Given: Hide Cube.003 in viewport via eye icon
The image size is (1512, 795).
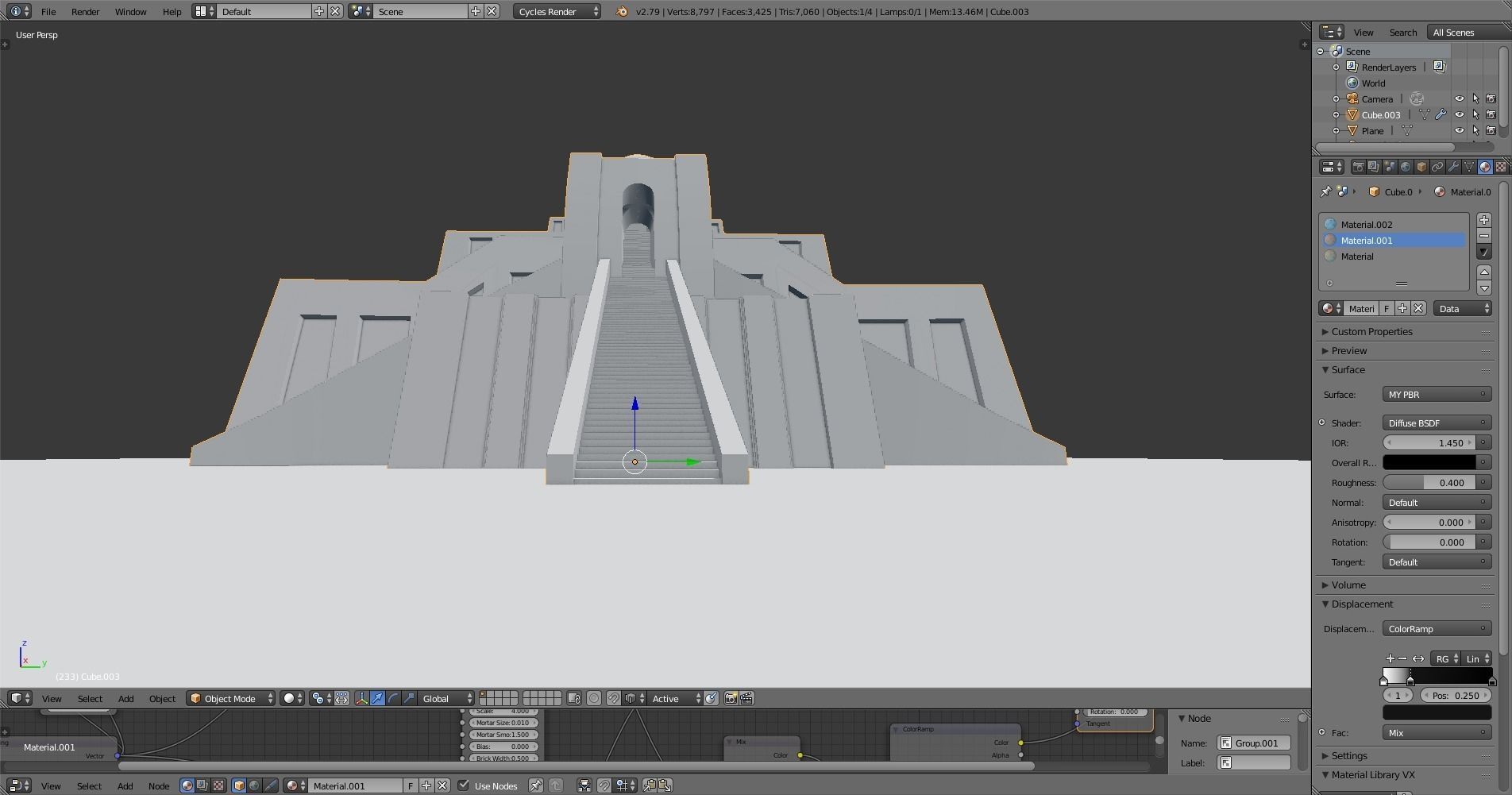Looking at the screenshot, I should pos(1460,114).
